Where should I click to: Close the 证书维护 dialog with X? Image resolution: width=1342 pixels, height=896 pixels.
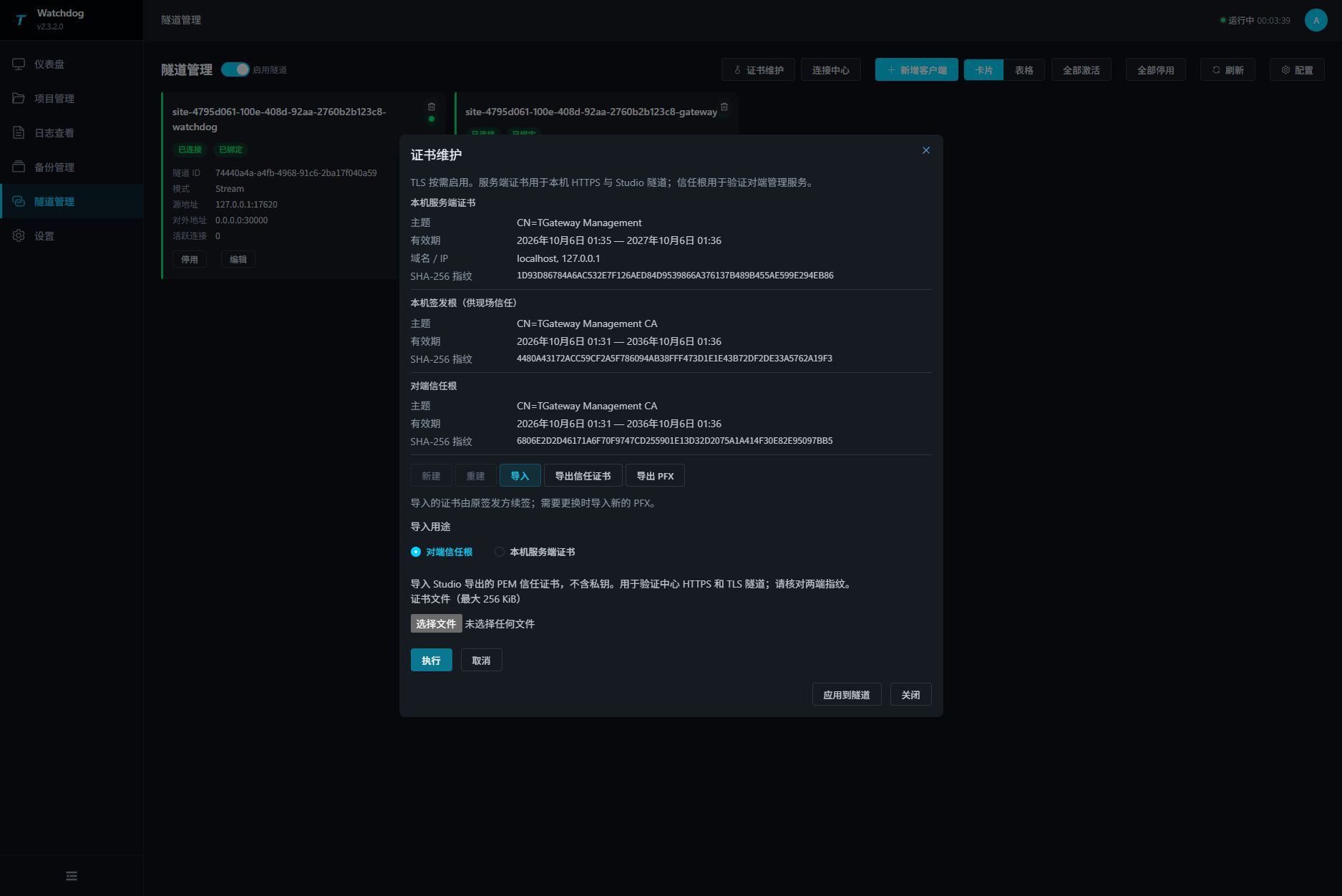click(x=926, y=150)
